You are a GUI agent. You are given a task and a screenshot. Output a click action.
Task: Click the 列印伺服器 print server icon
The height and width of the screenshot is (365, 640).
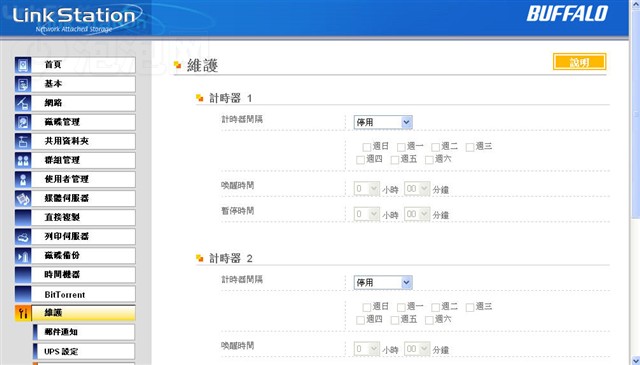tap(23, 236)
